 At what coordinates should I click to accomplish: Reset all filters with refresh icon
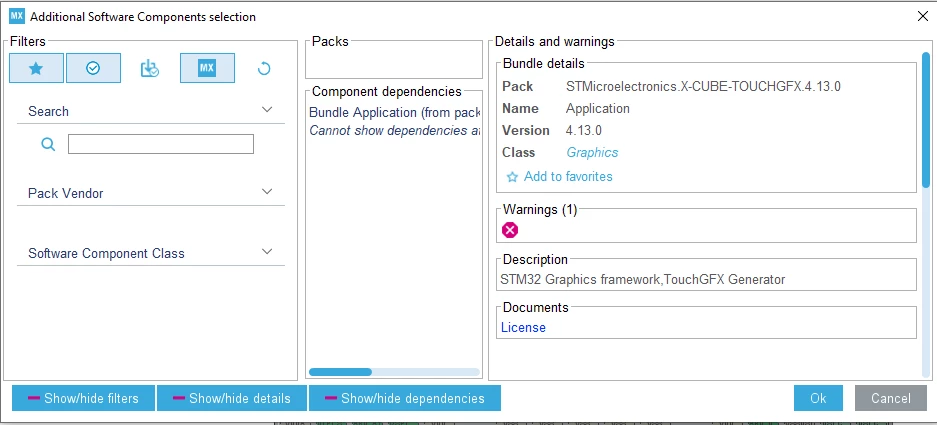tap(264, 69)
